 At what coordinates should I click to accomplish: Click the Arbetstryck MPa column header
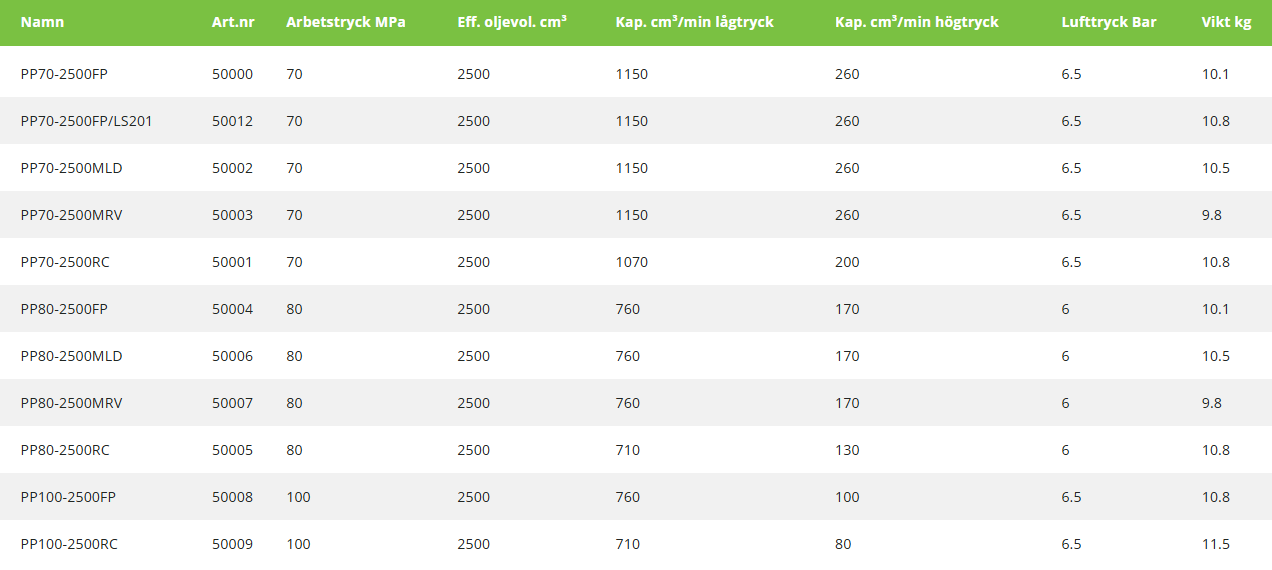(x=345, y=22)
